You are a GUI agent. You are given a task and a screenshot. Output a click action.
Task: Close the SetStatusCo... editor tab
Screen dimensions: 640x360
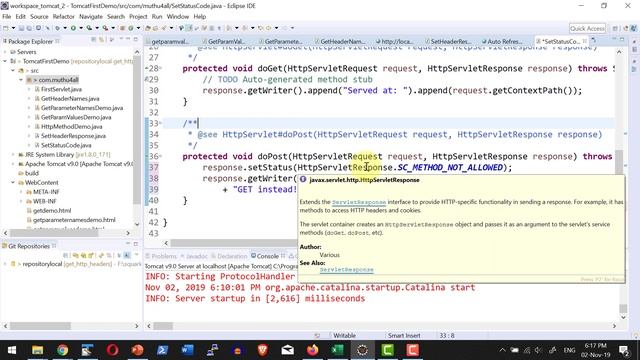click(x=584, y=41)
